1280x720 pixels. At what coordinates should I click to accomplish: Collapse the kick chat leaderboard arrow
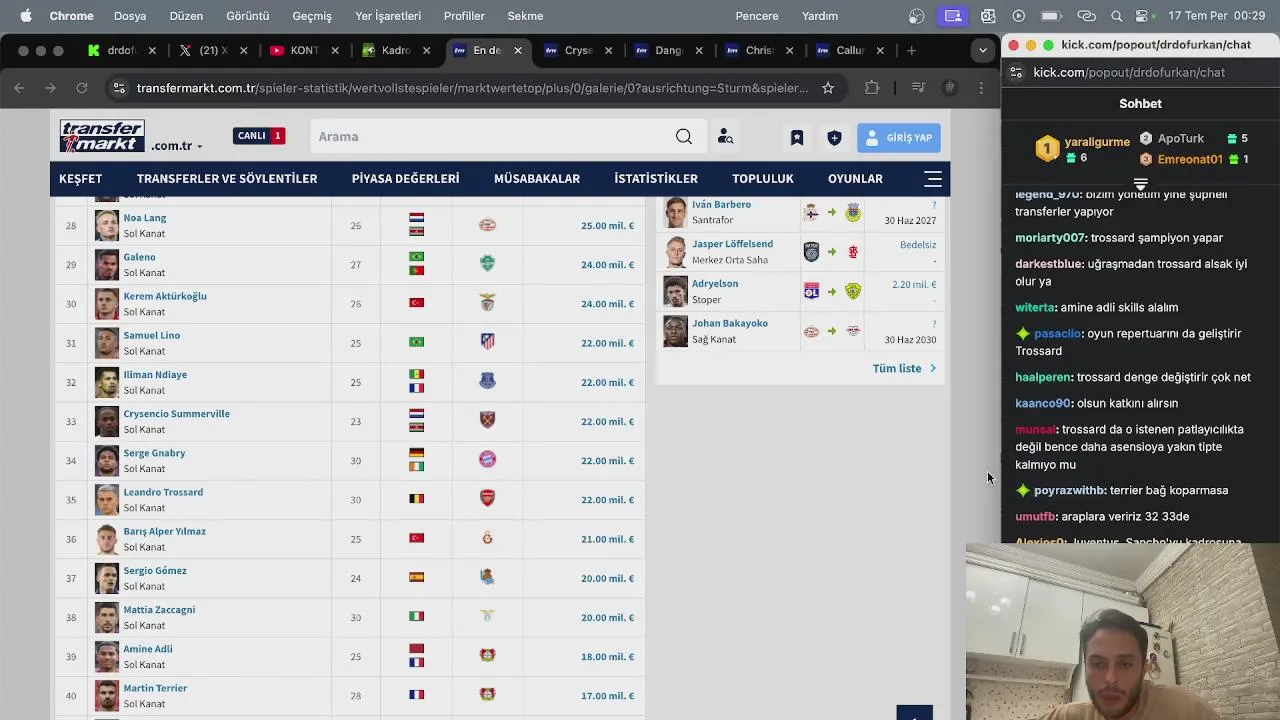(1140, 185)
